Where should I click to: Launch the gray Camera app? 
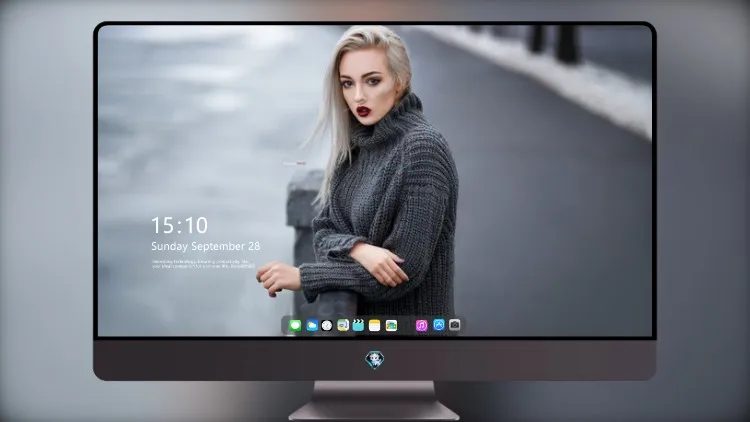pyautogui.click(x=455, y=325)
